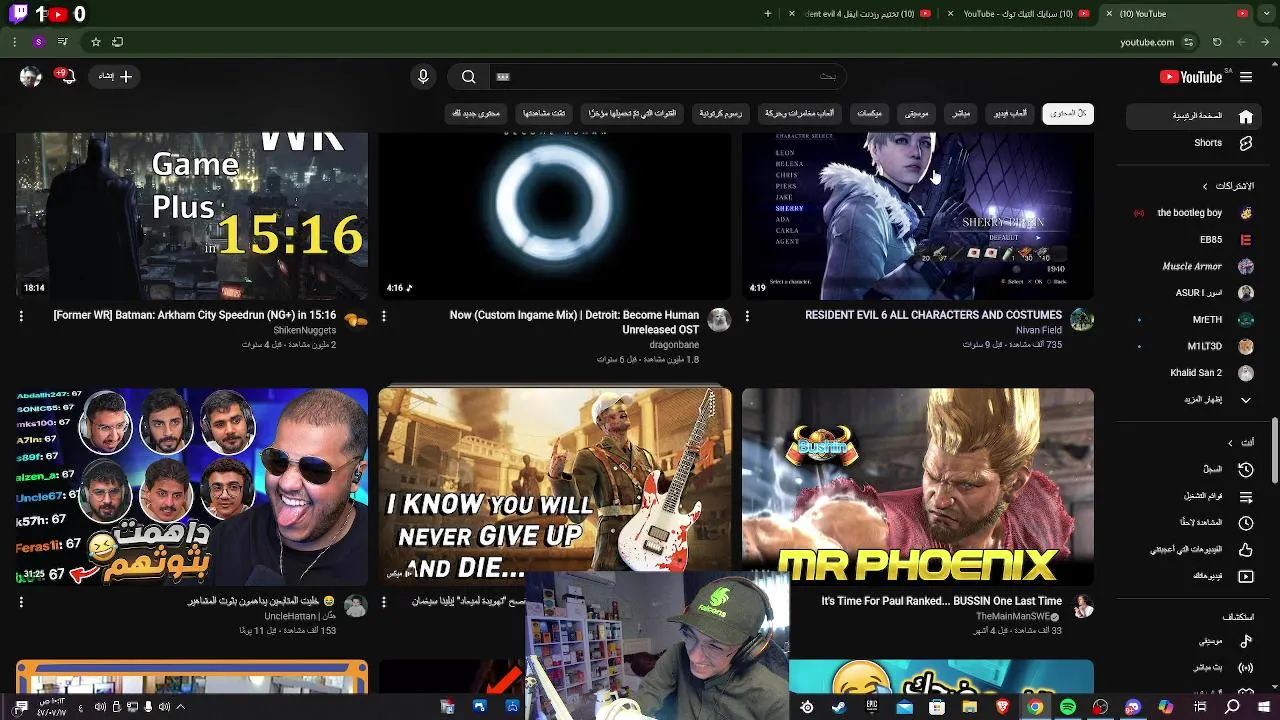Open Spotify from the taskbar
Viewport: 1280px width, 720px height.
[1067, 707]
